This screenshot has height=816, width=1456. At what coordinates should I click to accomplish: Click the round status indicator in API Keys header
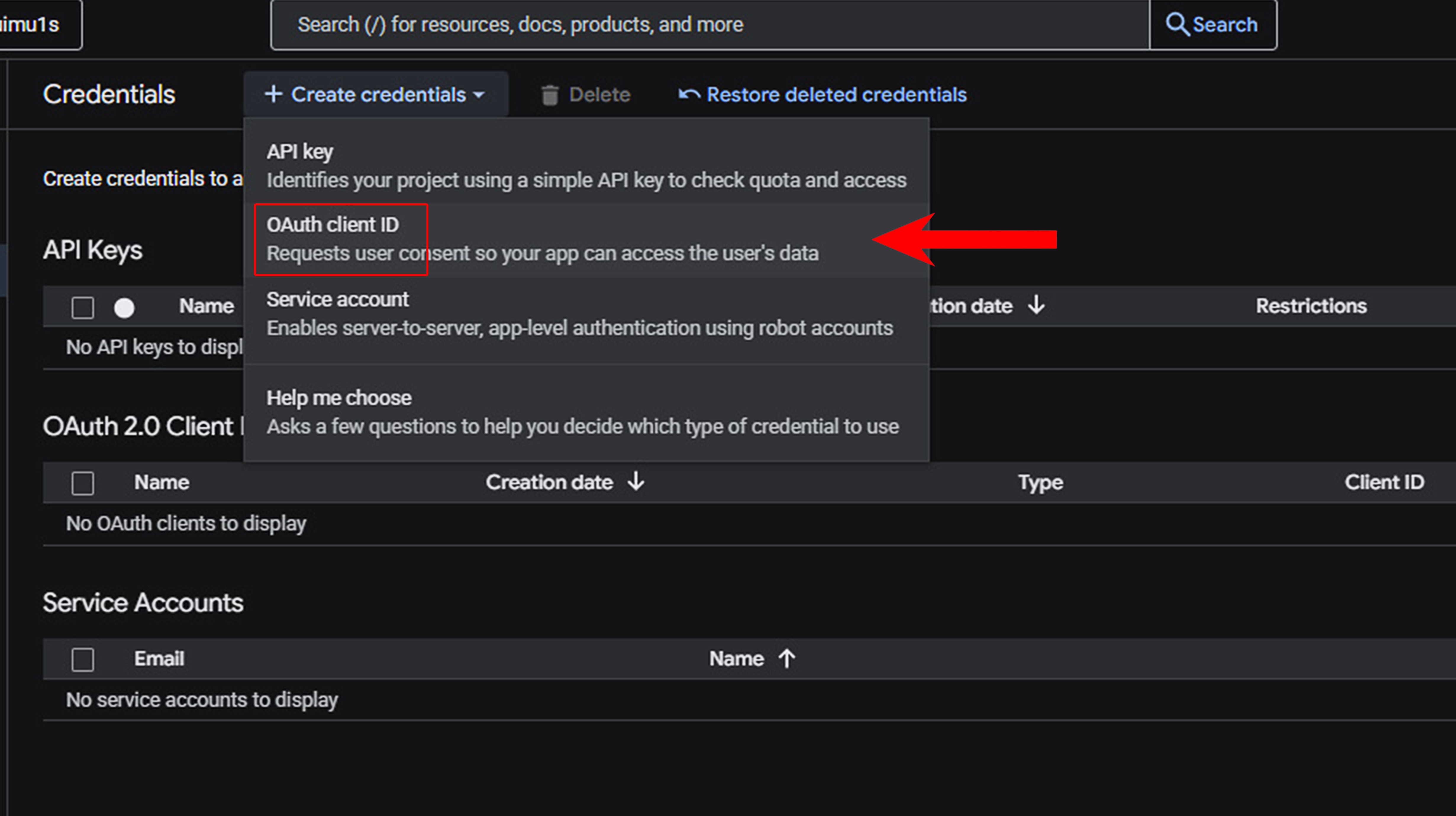click(124, 308)
